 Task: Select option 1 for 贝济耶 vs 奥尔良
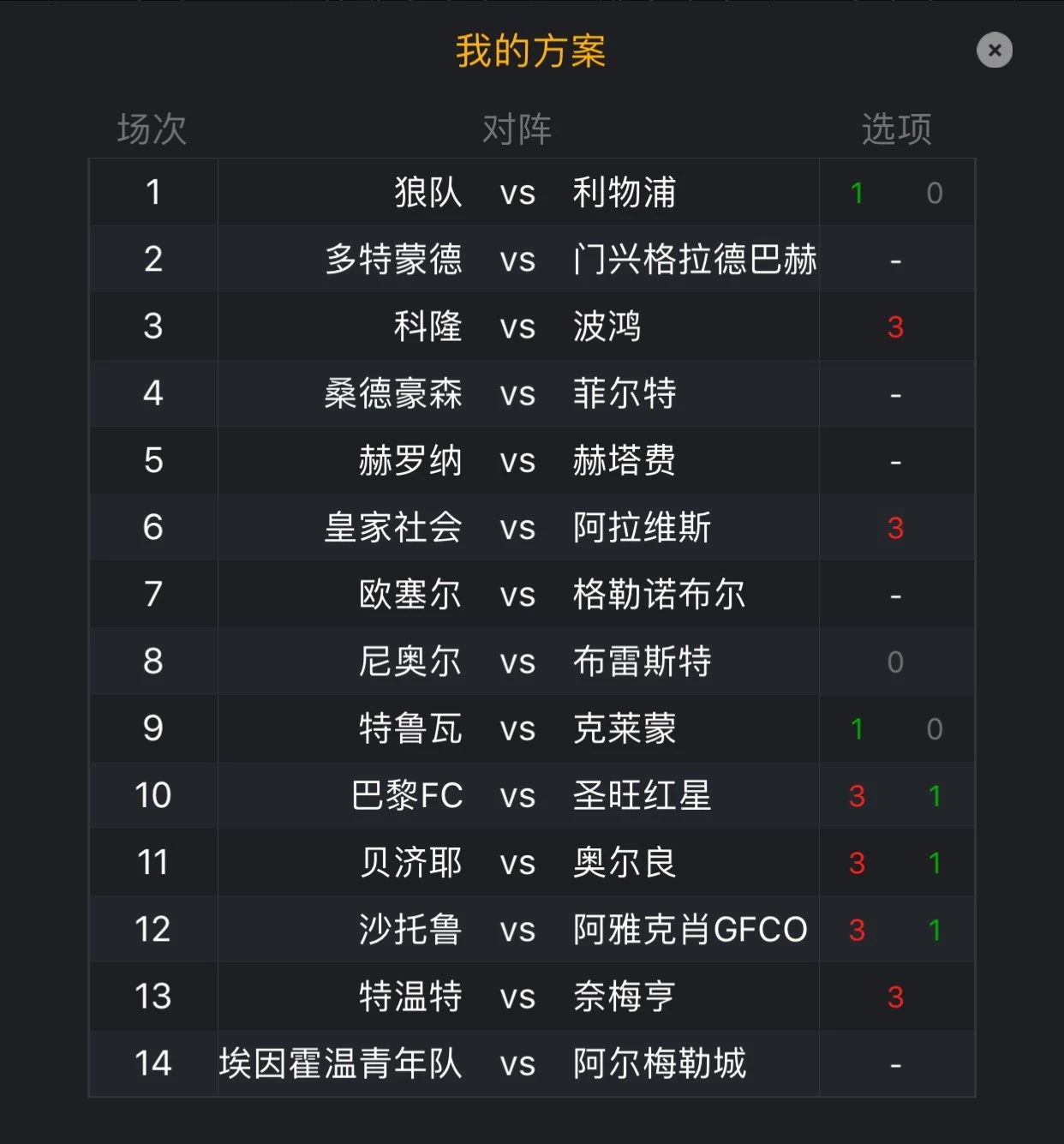pyautogui.click(x=935, y=863)
